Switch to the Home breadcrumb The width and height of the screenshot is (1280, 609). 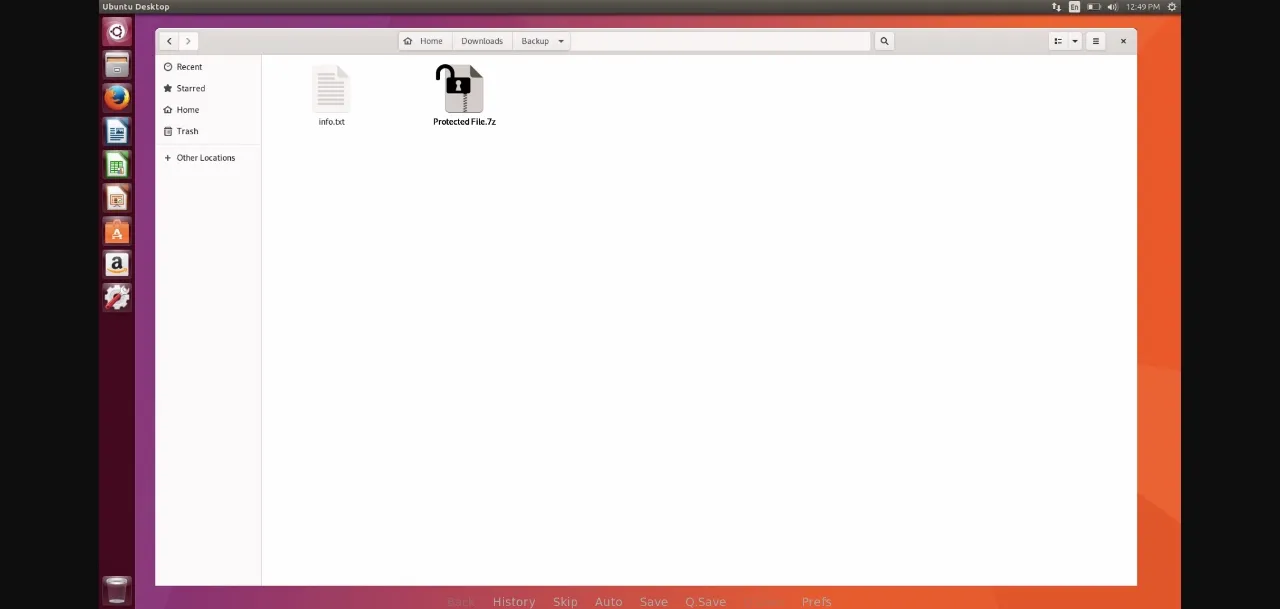(x=425, y=40)
